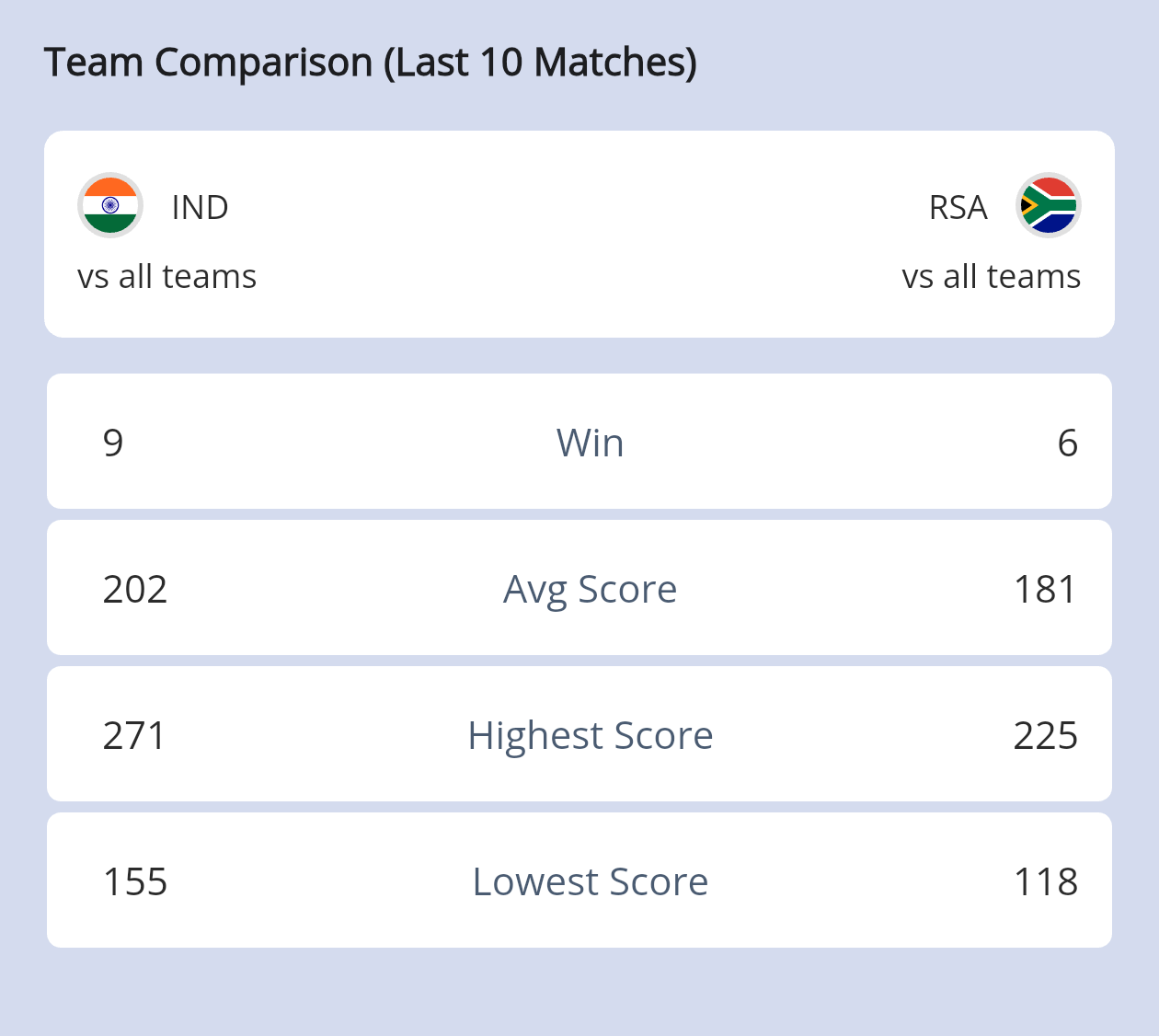The image size is (1159, 1036).
Task: Select the IND team name
Action: (x=200, y=208)
